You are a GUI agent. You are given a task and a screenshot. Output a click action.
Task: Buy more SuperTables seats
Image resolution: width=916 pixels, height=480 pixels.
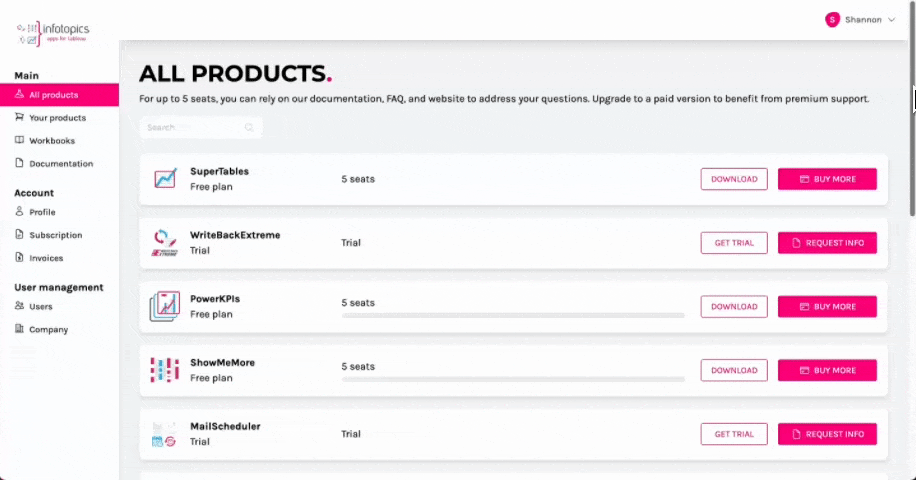[827, 179]
